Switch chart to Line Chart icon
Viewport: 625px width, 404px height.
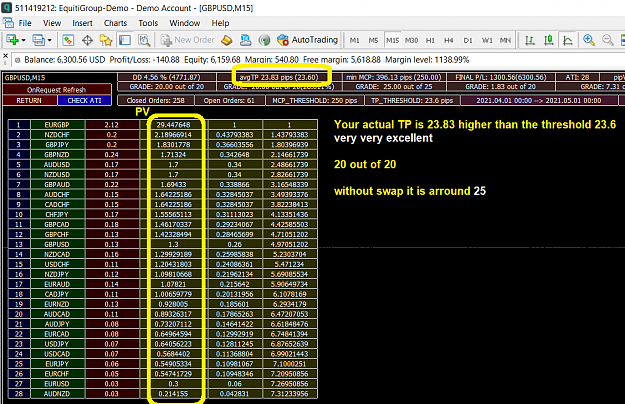coord(568,40)
